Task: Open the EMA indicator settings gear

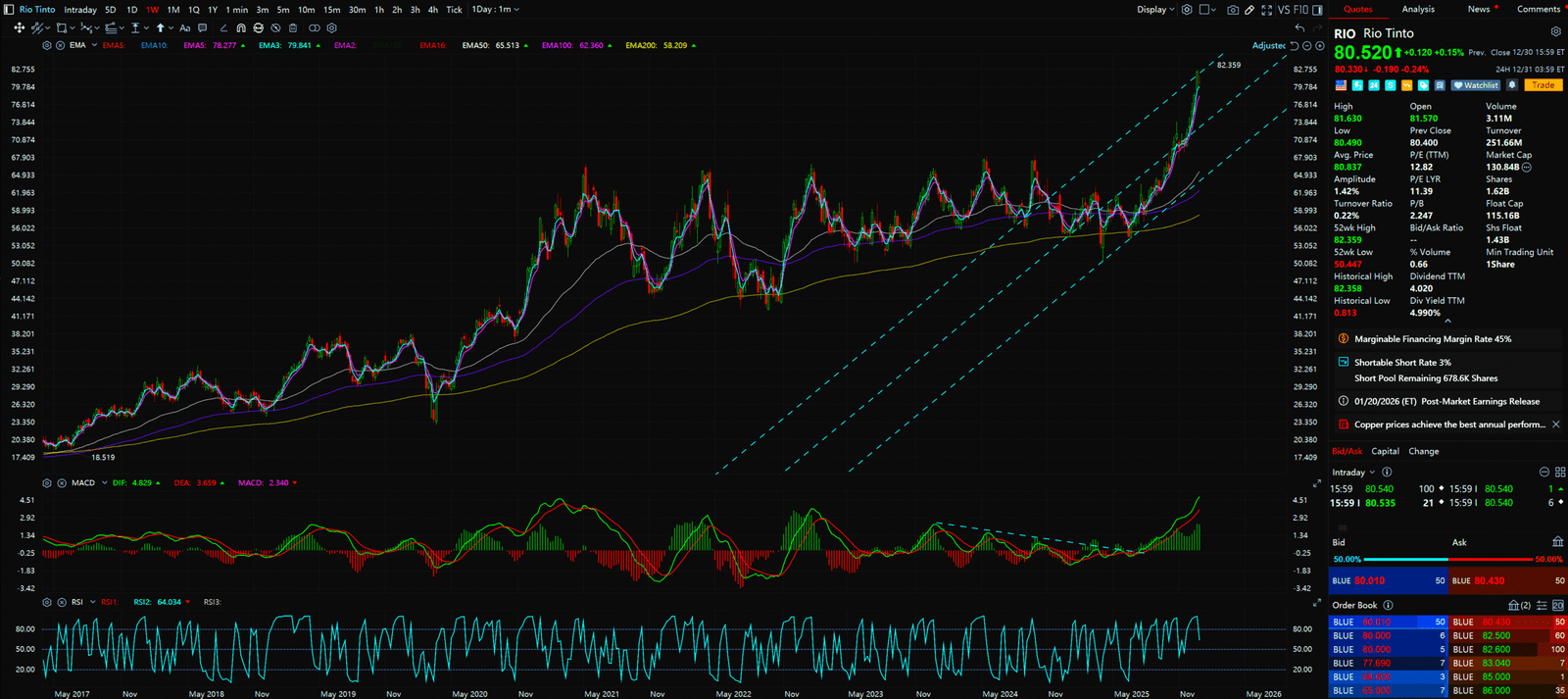Action: (46, 45)
